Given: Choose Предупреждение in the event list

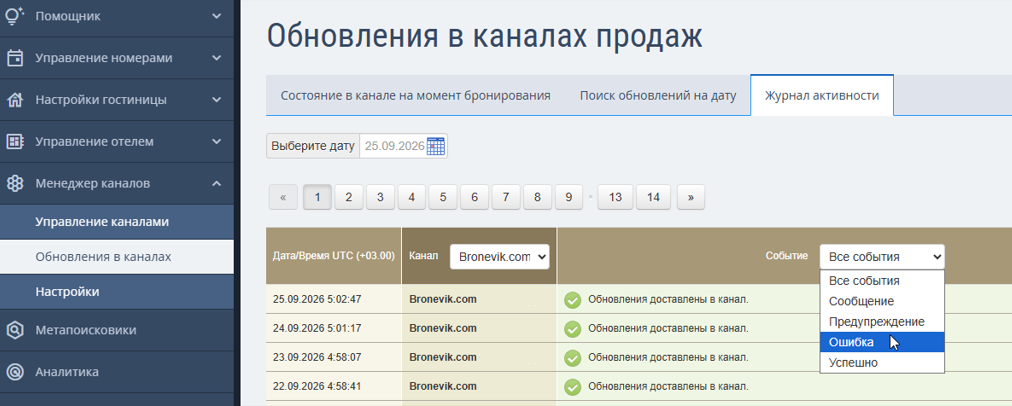Looking at the screenshot, I should (882, 321).
